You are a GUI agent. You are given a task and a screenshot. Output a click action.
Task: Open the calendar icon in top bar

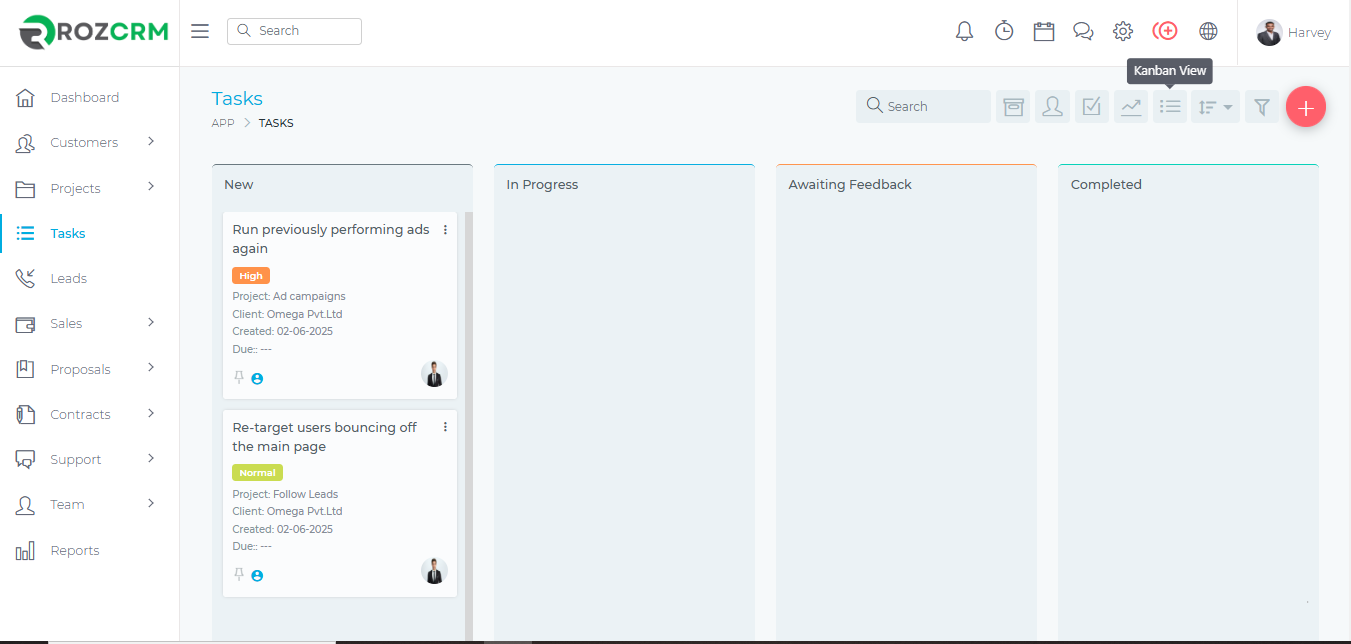click(x=1044, y=31)
